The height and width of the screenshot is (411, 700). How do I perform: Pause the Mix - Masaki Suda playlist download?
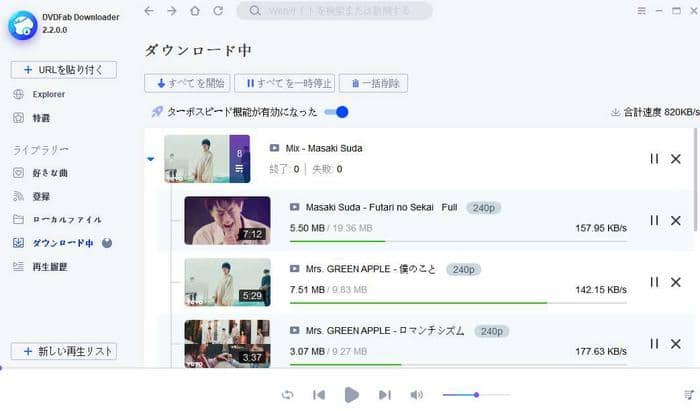pos(654,159)
